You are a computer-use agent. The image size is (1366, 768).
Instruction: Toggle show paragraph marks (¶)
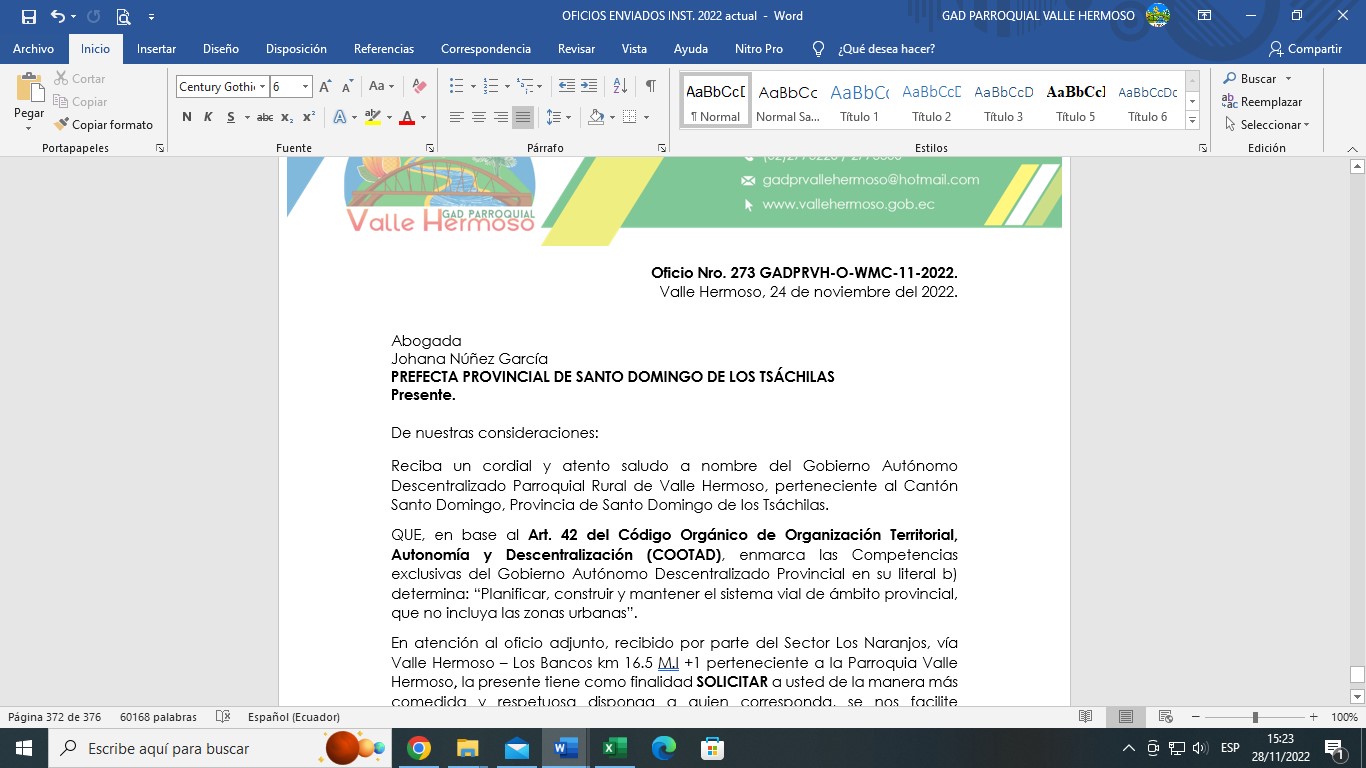click(x=650, y=87)
